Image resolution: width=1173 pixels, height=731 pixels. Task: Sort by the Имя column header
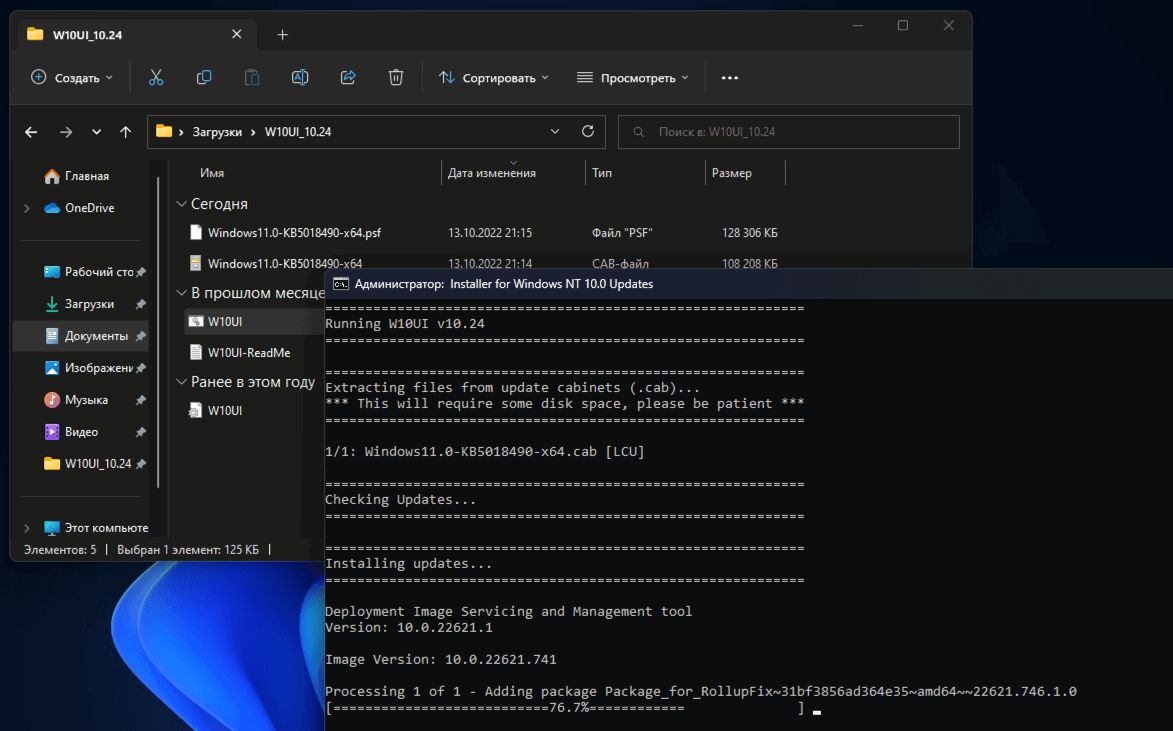[x=212, y=173]
